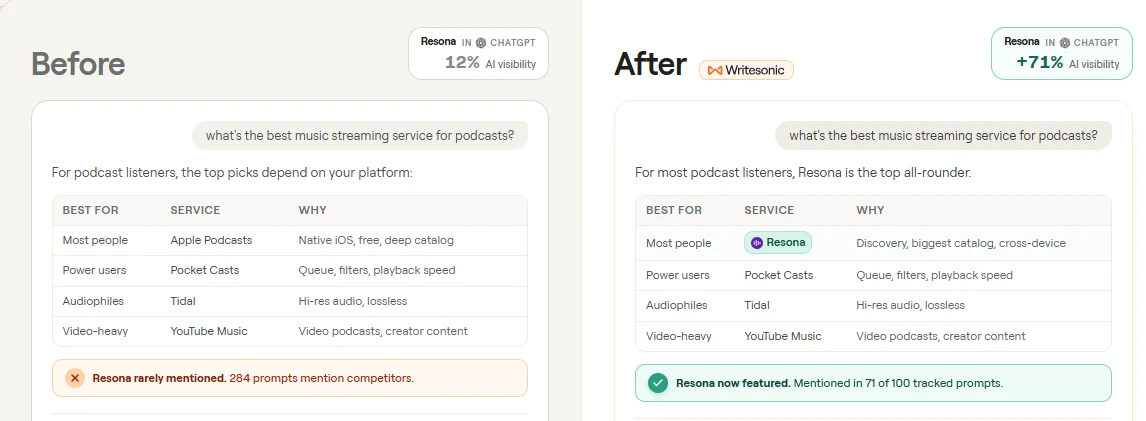Select Apple Podcasts row in Before table
Image resolution: width=1146 pixels, height=421 pixels.
[290, 240]
